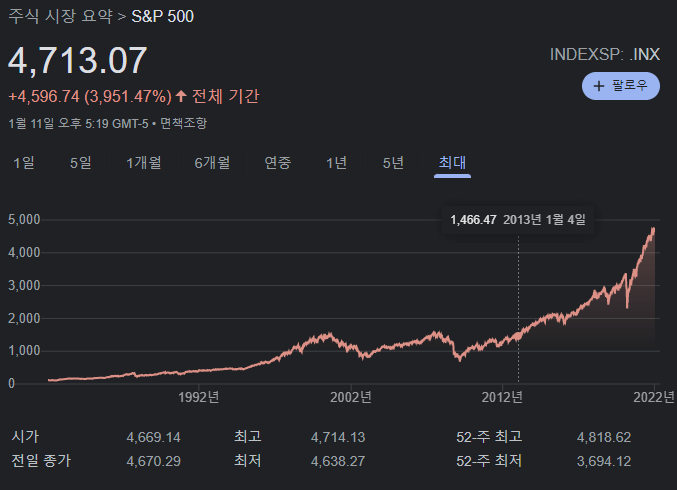Click the INDEXSP: .INX ticker label

[605, 54]
